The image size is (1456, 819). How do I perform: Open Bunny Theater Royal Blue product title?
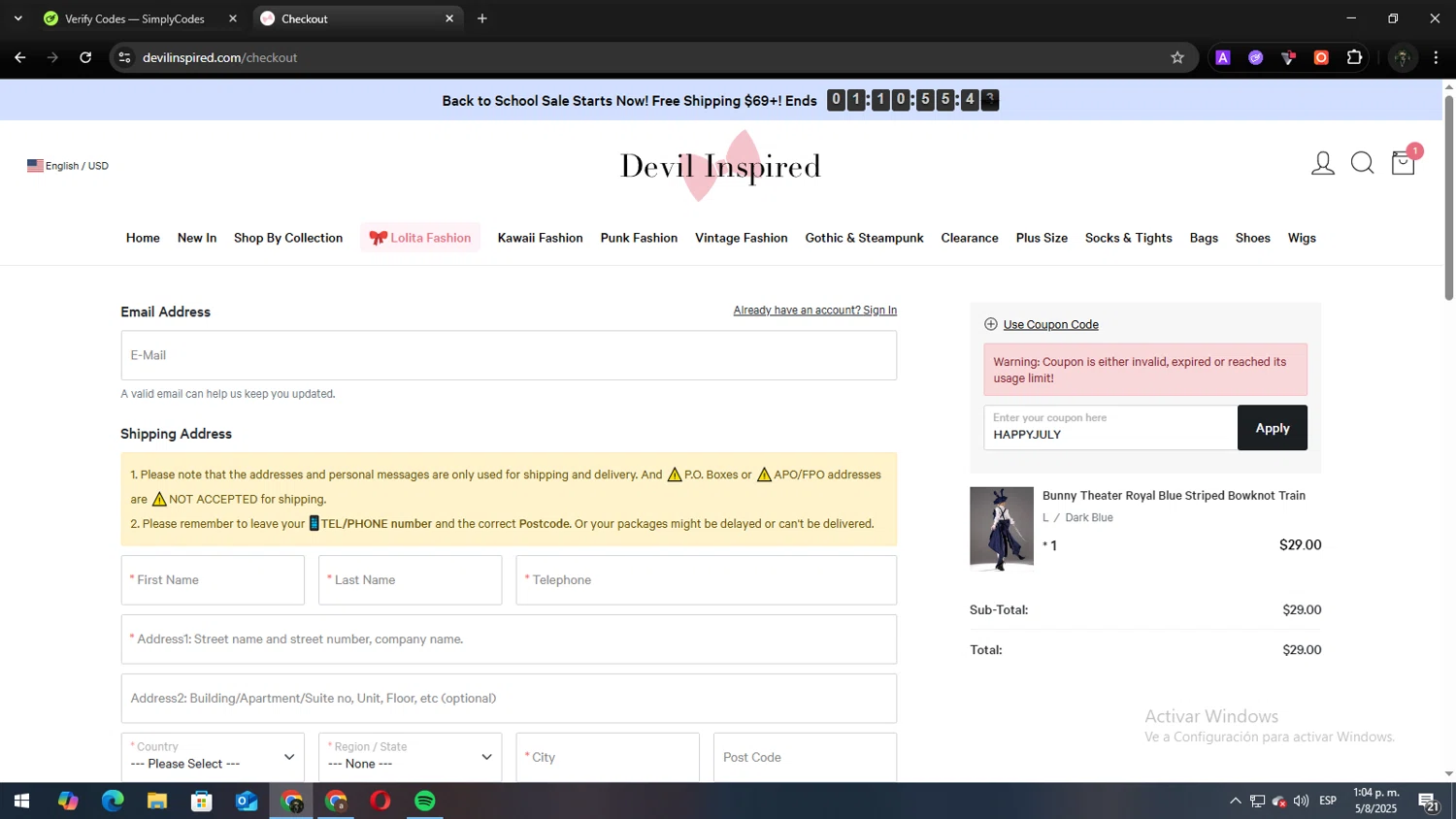coord(1174,496)
